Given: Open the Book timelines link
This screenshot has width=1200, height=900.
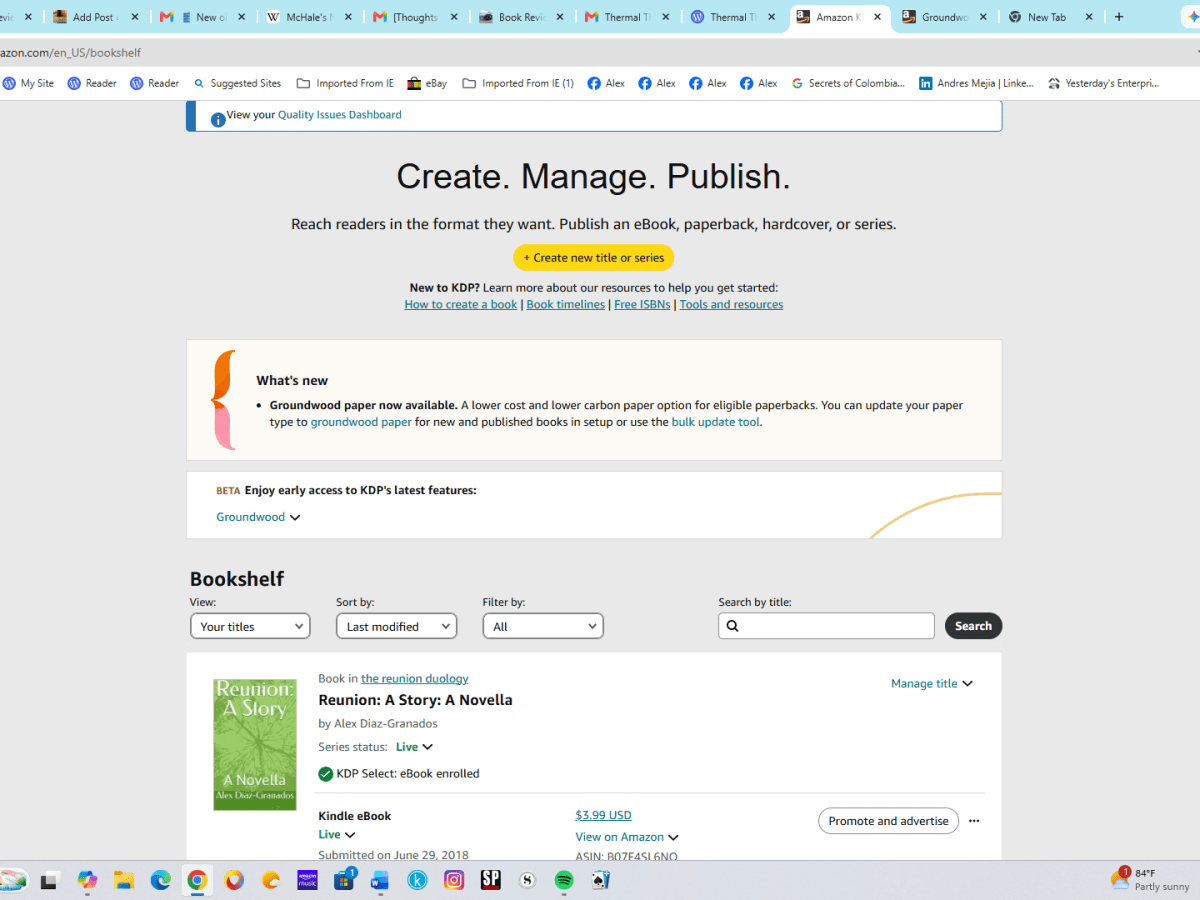Looking at the screenshot, I should (x=566, y=305).
